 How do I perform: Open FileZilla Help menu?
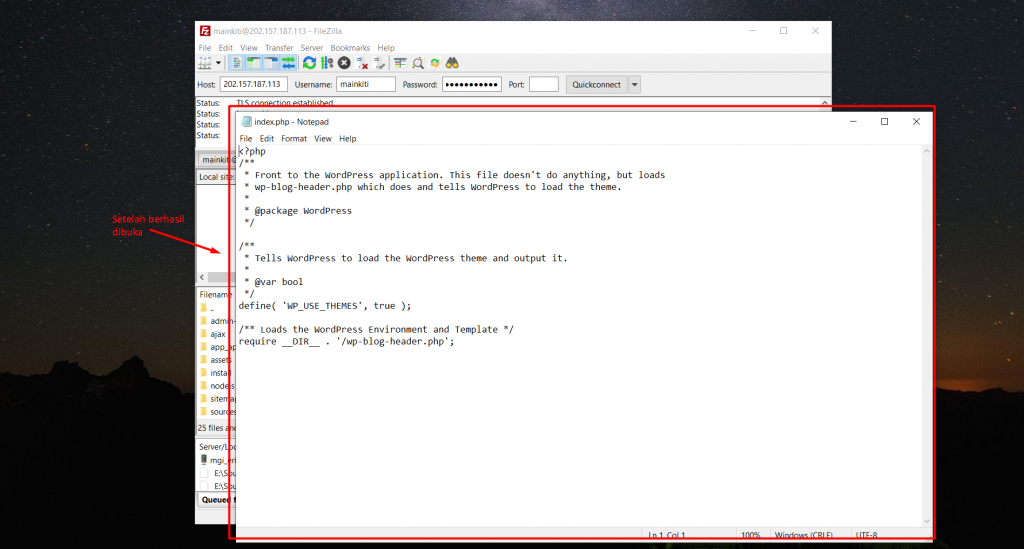386,48
